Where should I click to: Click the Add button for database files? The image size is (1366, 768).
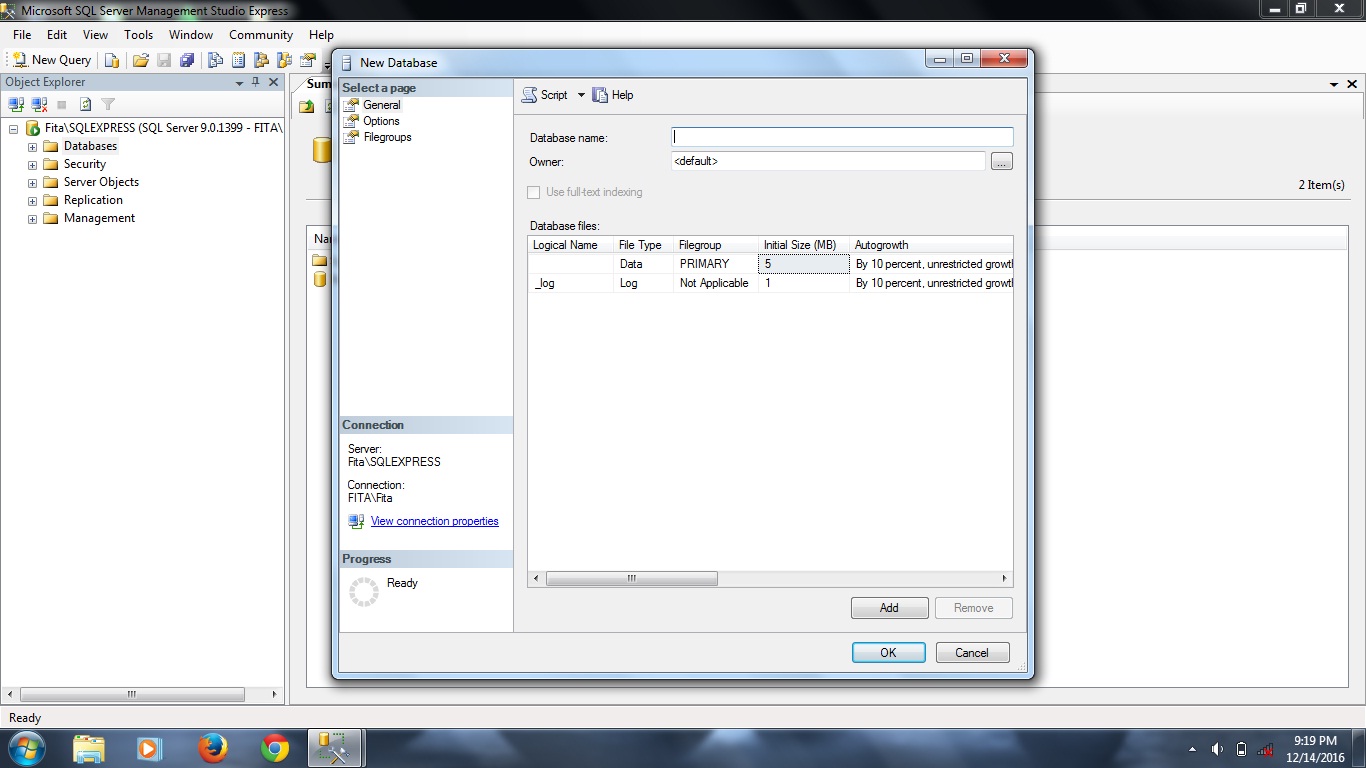888,607
